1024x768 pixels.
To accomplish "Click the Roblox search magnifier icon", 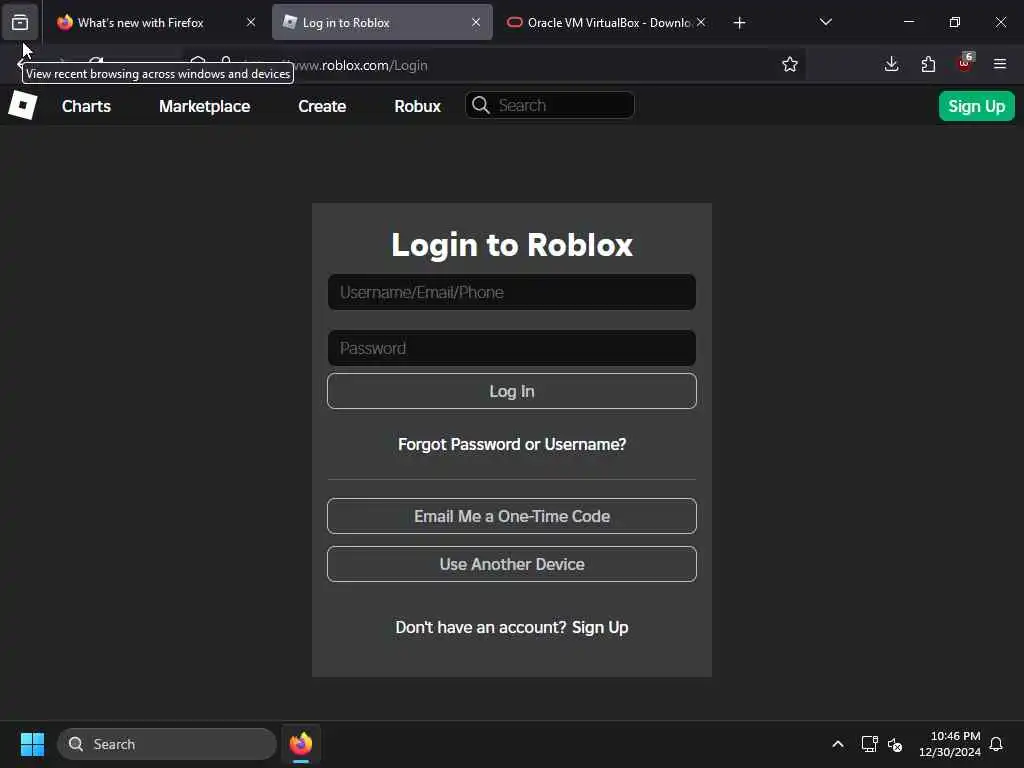I will (481, 105).
